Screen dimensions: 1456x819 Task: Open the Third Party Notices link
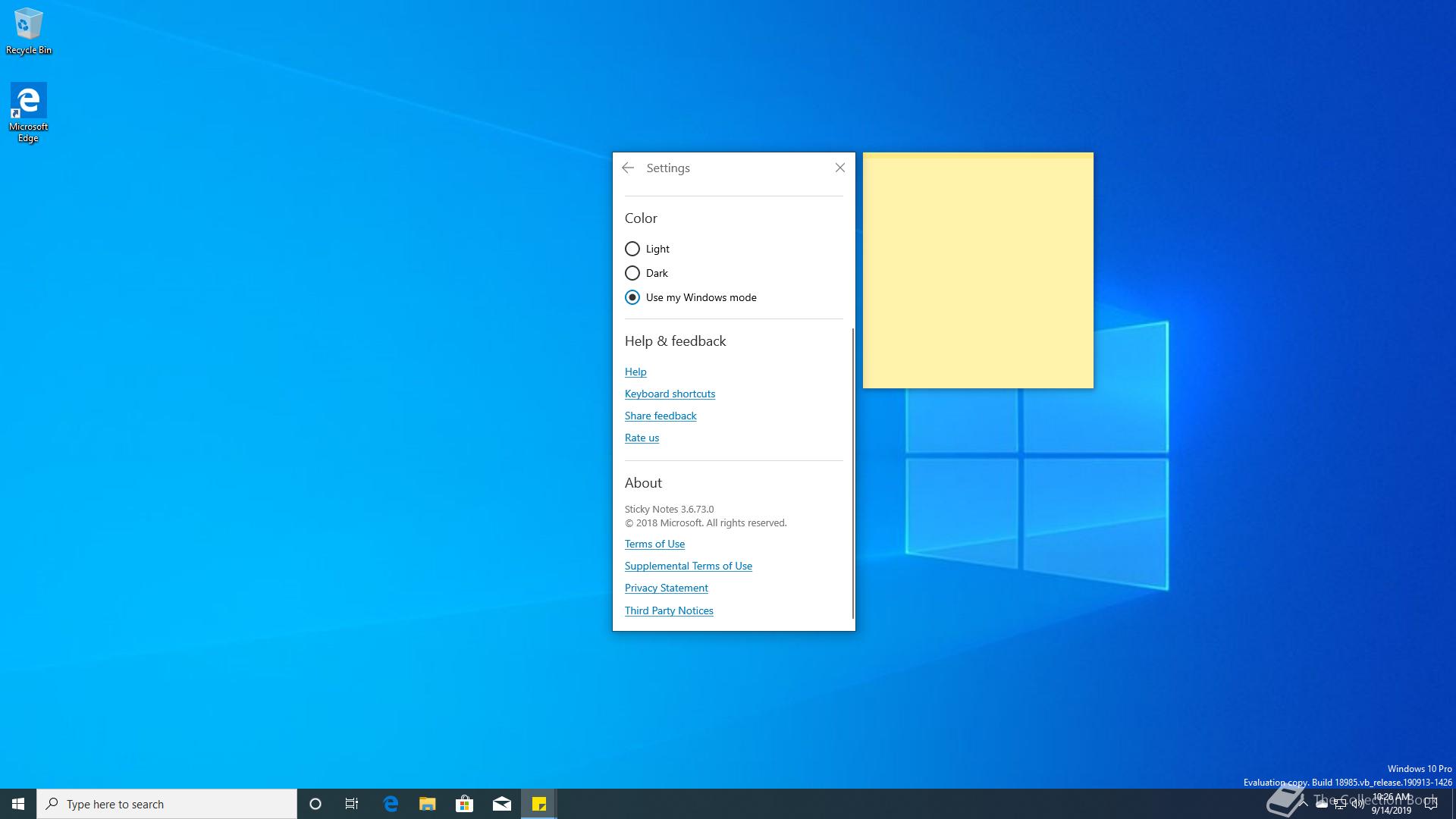[669, 610]
